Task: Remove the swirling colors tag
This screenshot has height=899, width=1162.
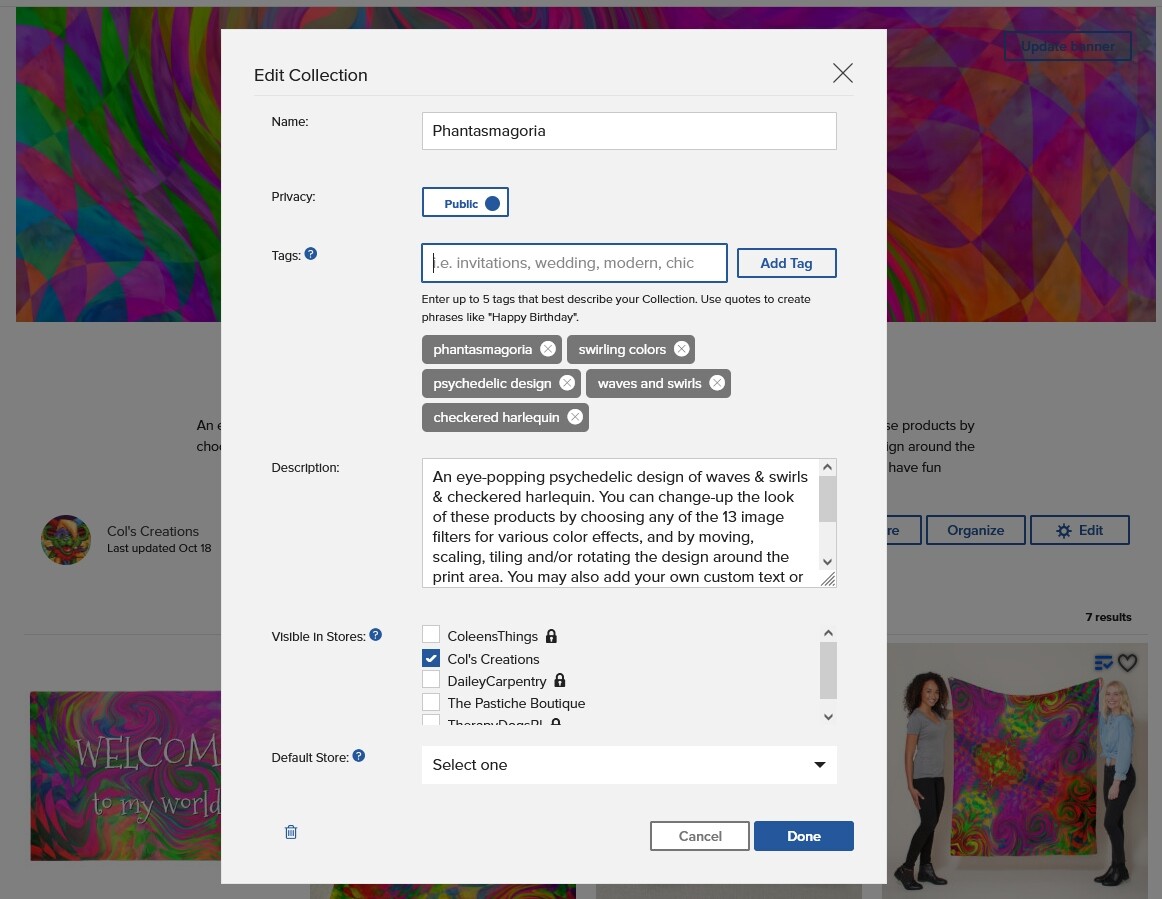Action: coord(682,349)
